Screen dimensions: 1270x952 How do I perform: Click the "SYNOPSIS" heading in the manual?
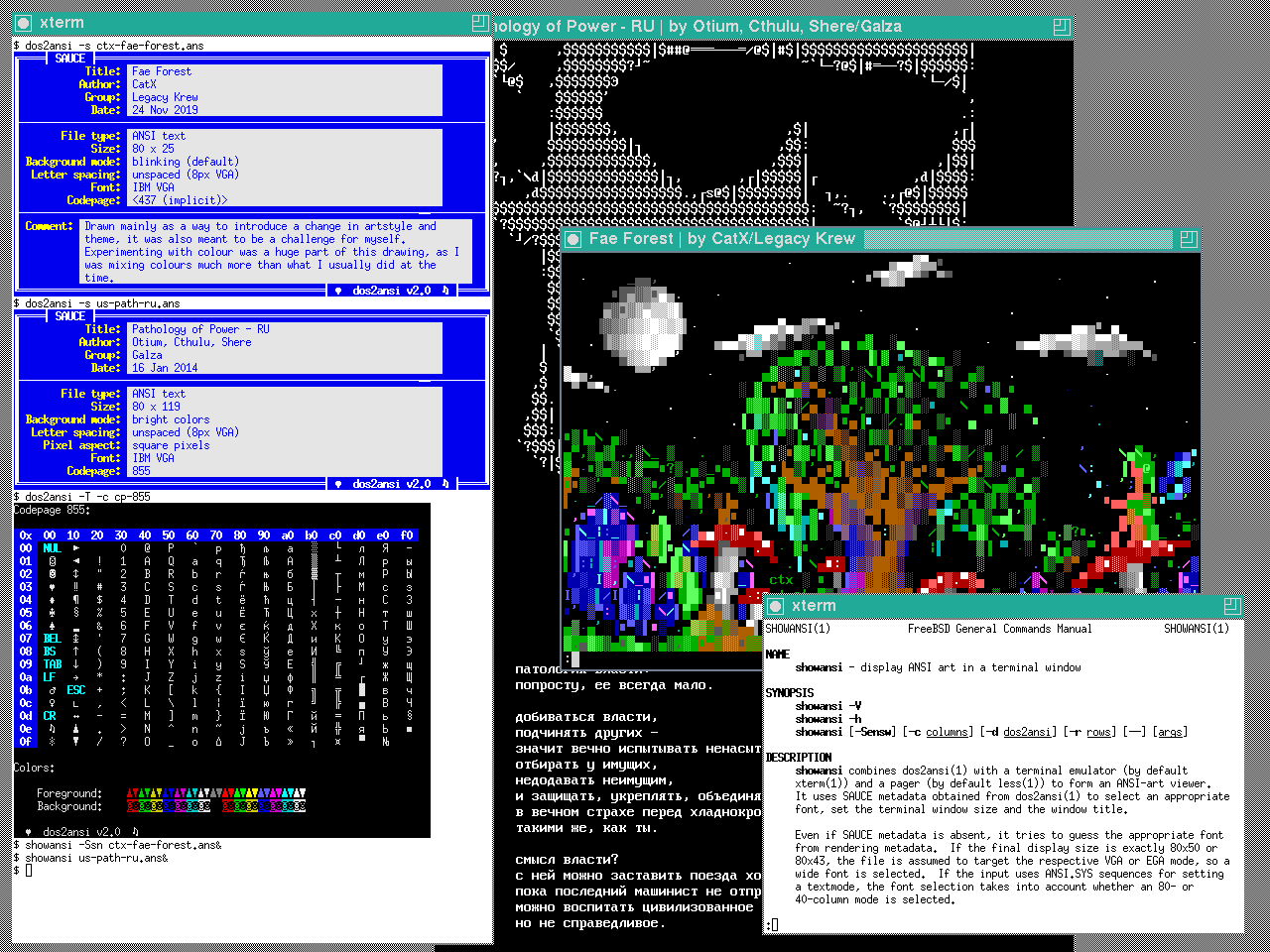click(x=790, y=693)
